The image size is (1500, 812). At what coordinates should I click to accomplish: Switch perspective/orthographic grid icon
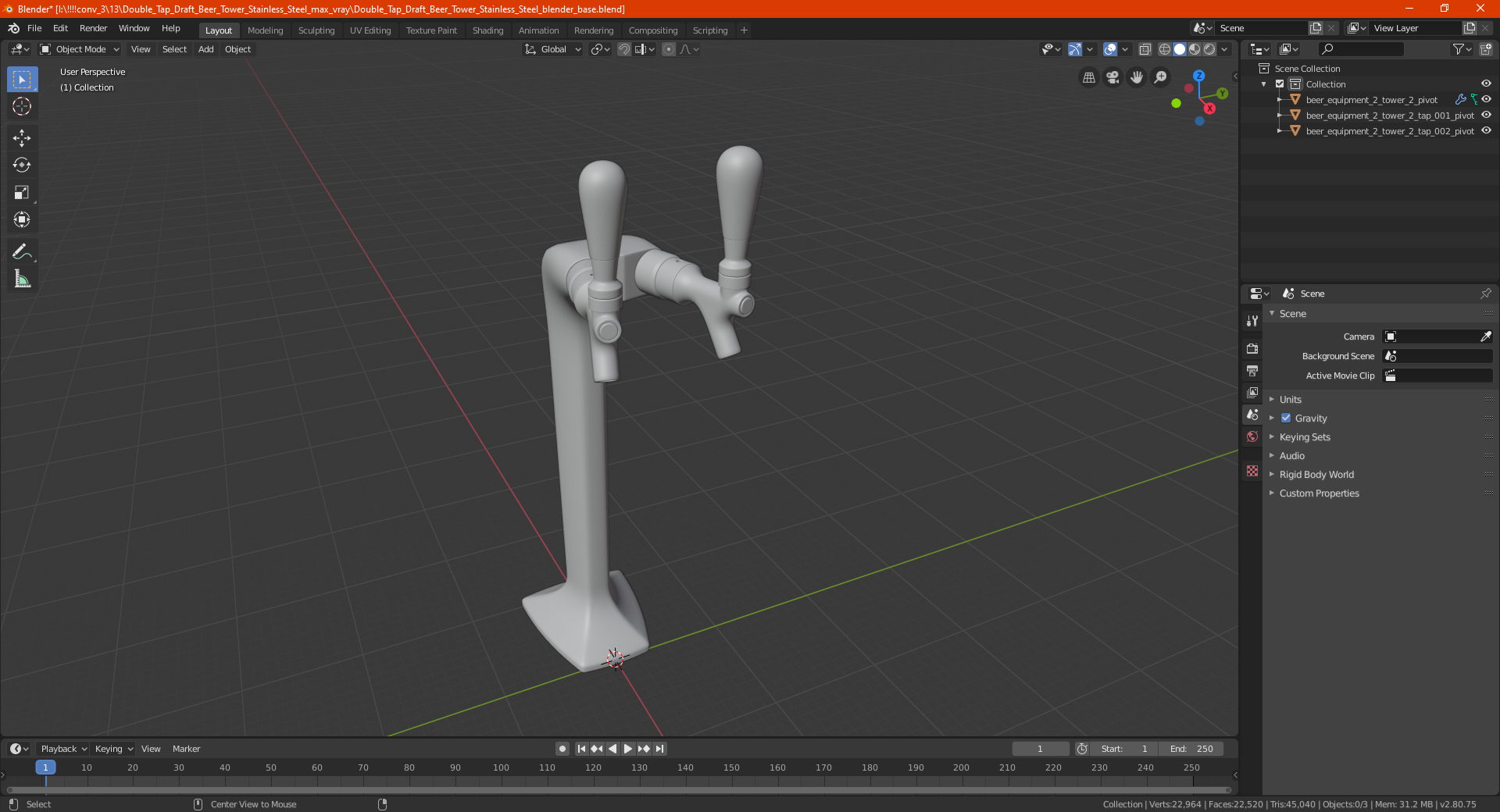[1088, 77]
